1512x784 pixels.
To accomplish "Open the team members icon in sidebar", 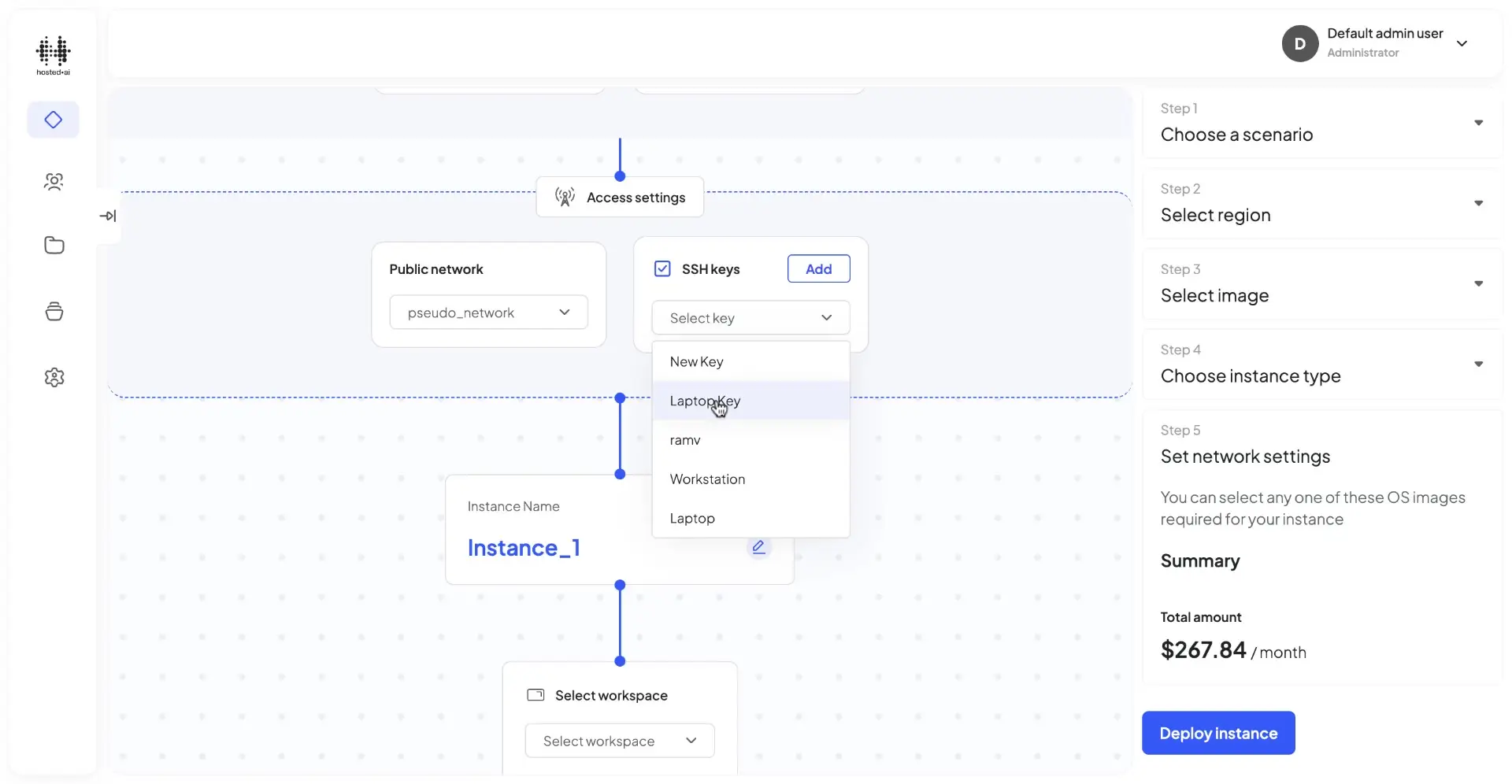I will [x=53, y=182].
